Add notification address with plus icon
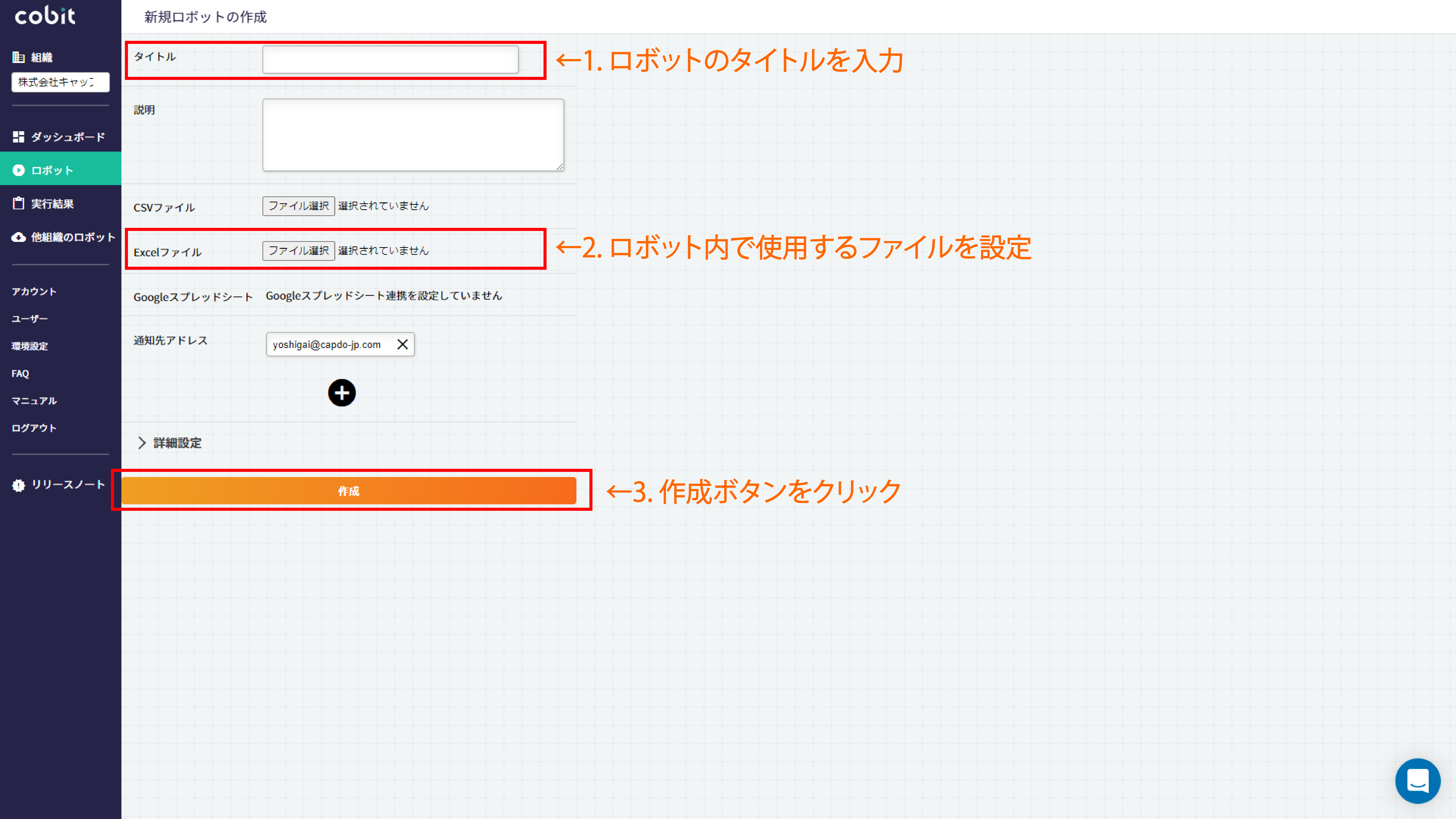 pos(342,393)
